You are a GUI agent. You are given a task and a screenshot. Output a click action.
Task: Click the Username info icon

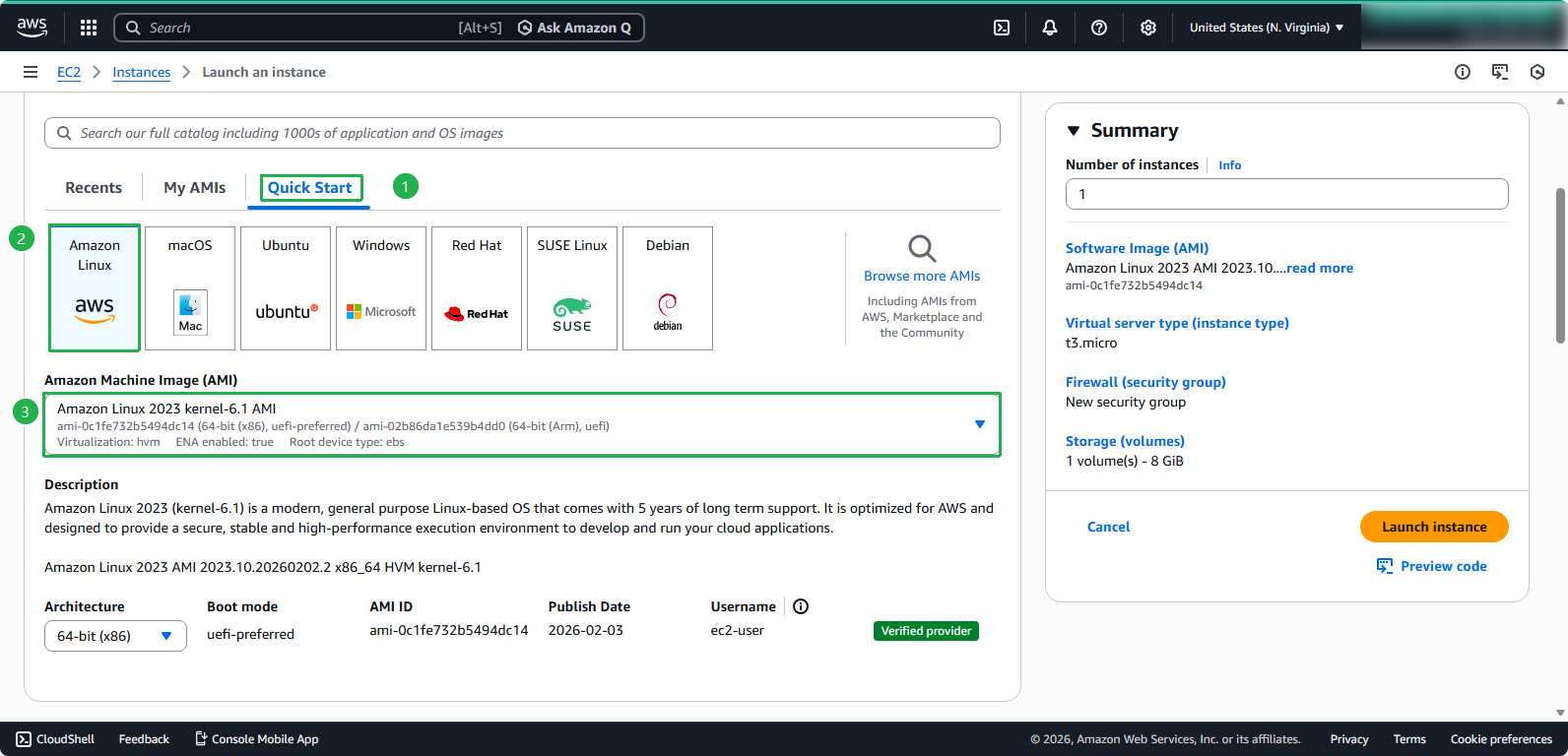coord(801,606)
